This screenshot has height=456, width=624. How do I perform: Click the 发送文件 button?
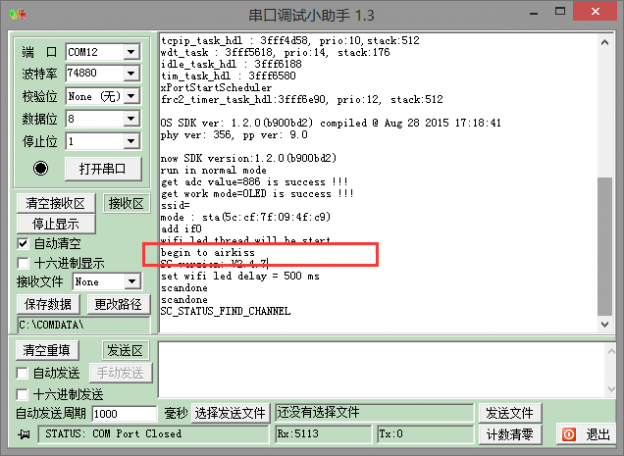coord(509,413)
